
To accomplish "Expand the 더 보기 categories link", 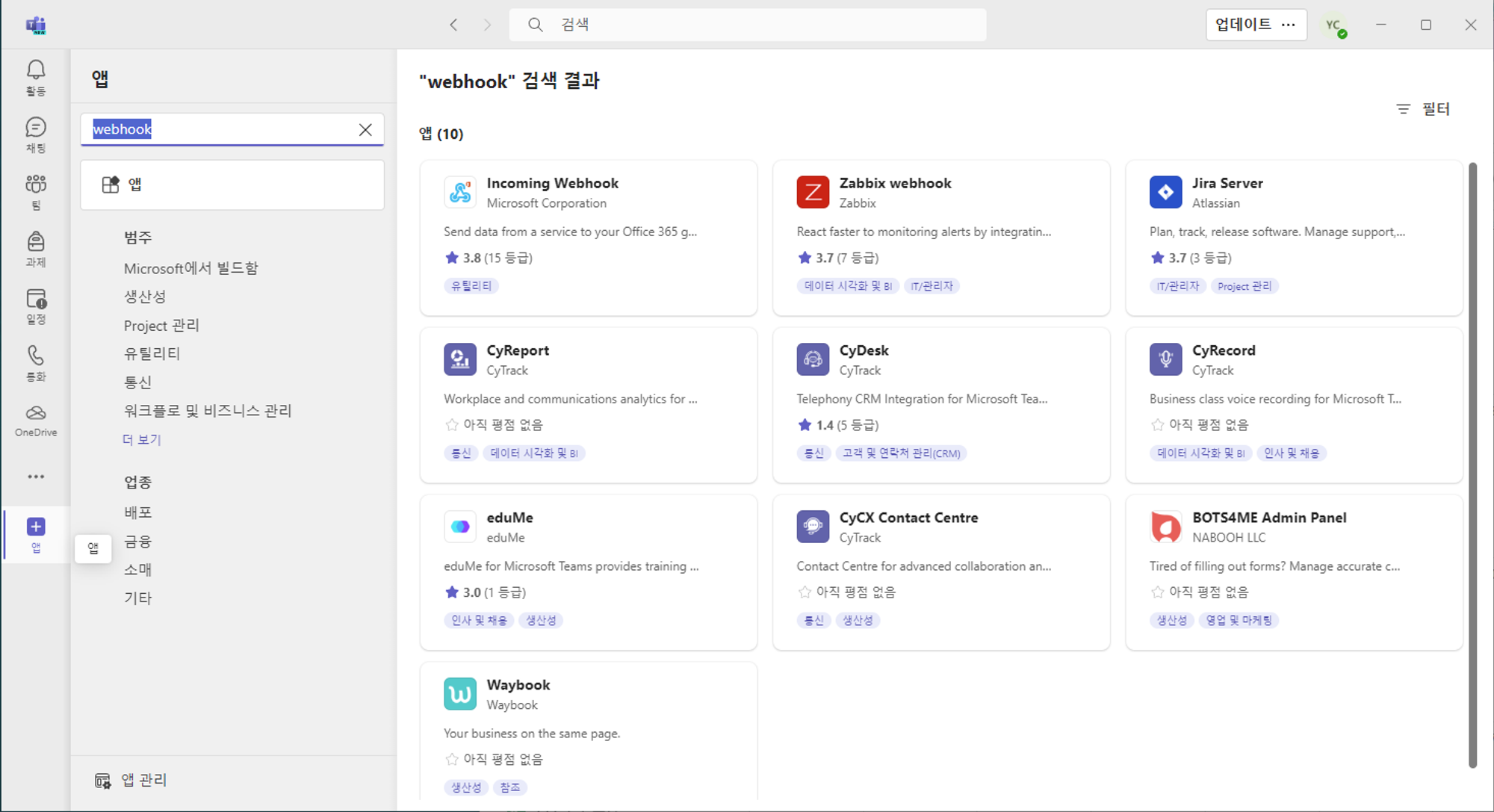I will pyautogui.click(x=142, y=439).
